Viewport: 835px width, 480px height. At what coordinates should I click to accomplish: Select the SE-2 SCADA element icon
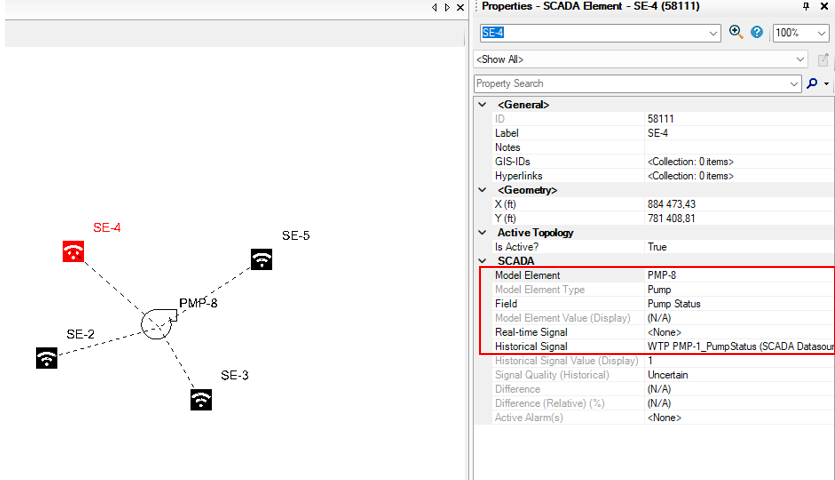[x=47, y=358]
